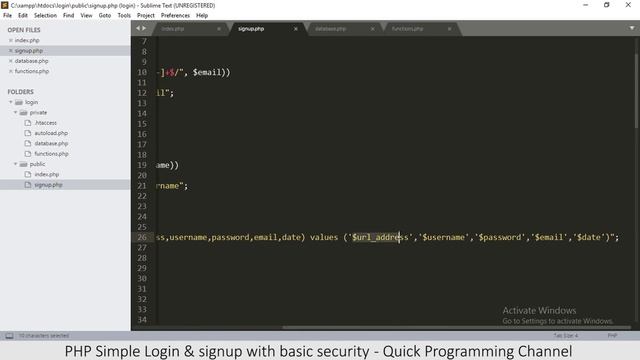Viewport: 640px width, 360px height.
Task: Click the .htaccess file icon
Action: 28,123
